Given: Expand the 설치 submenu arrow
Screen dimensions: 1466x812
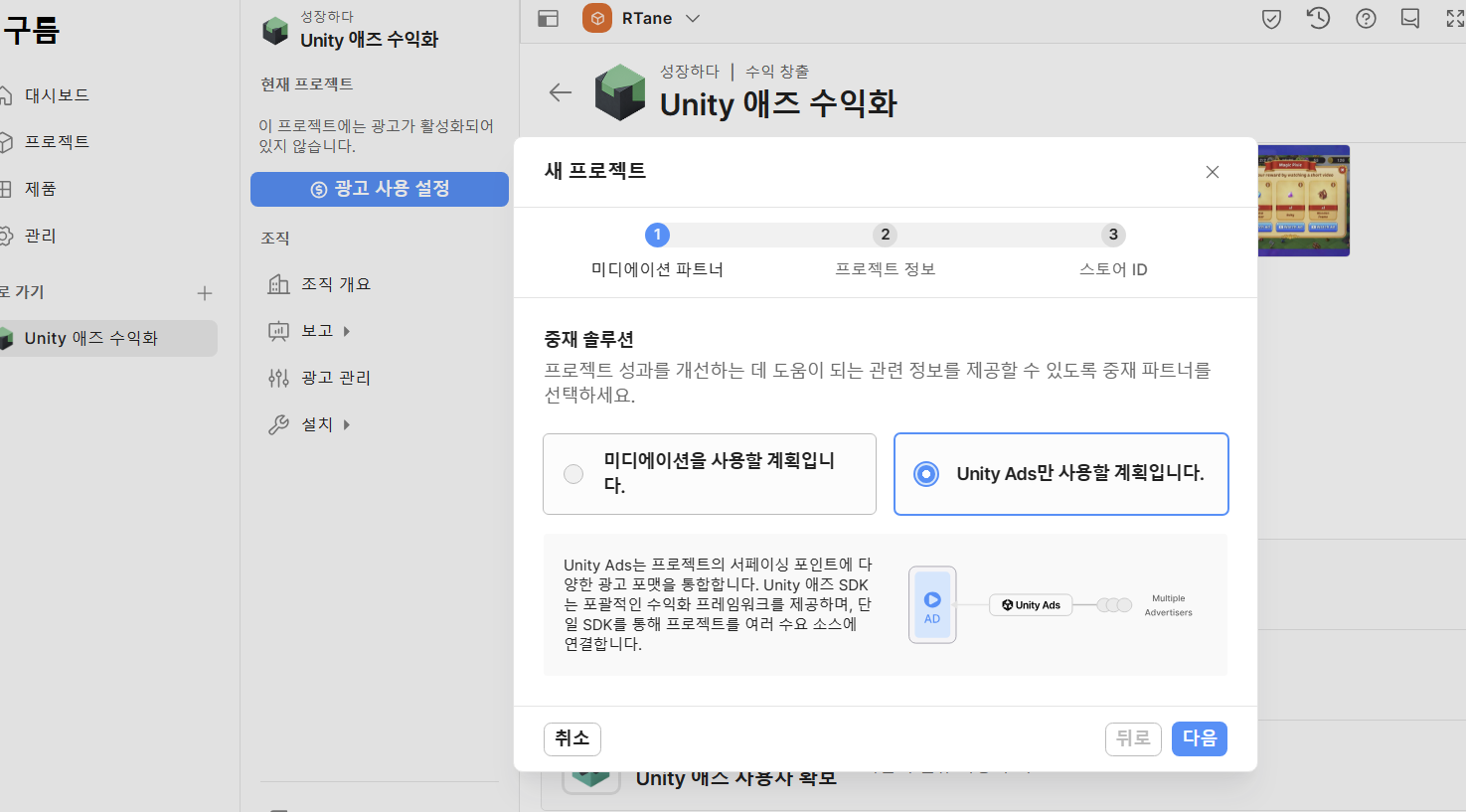Looking at the screenshot, I should [347, 424].
